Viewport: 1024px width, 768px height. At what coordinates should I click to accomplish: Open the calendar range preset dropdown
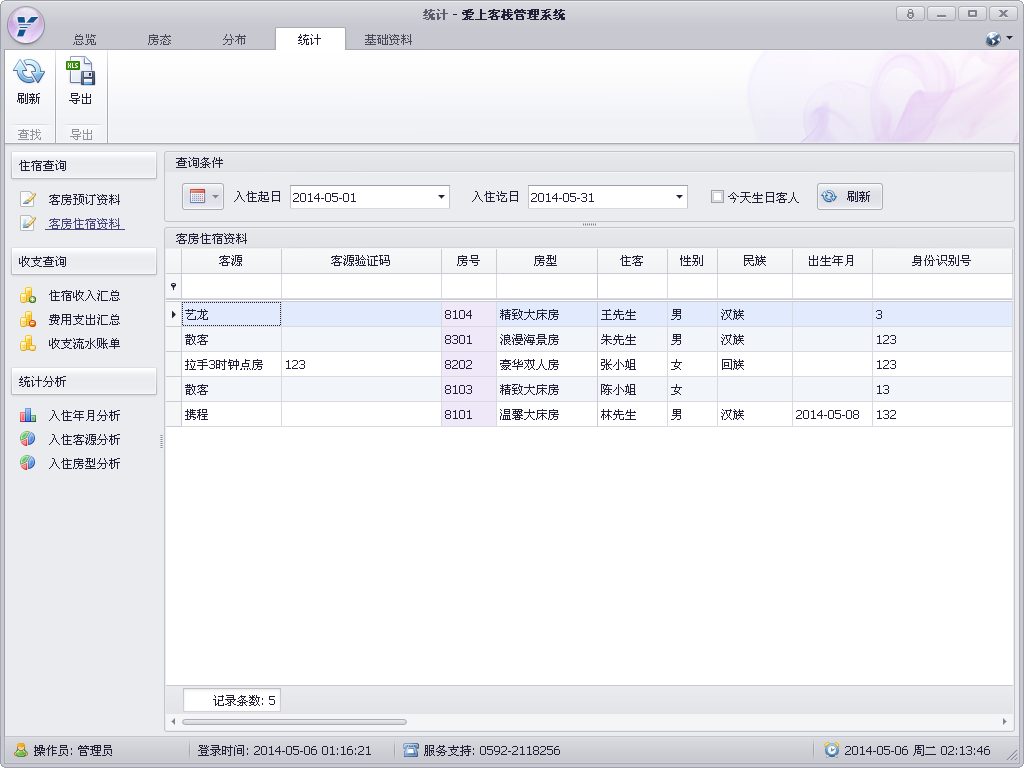click(x=203, y=197)
